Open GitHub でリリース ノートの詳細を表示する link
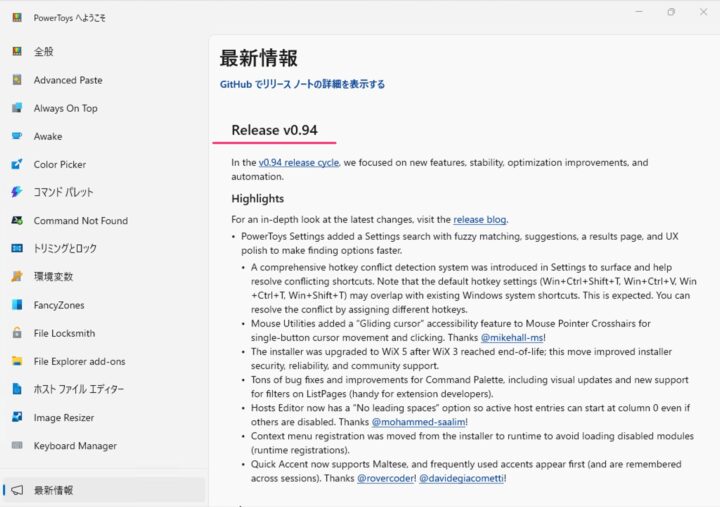 click(x=302, y=84)
